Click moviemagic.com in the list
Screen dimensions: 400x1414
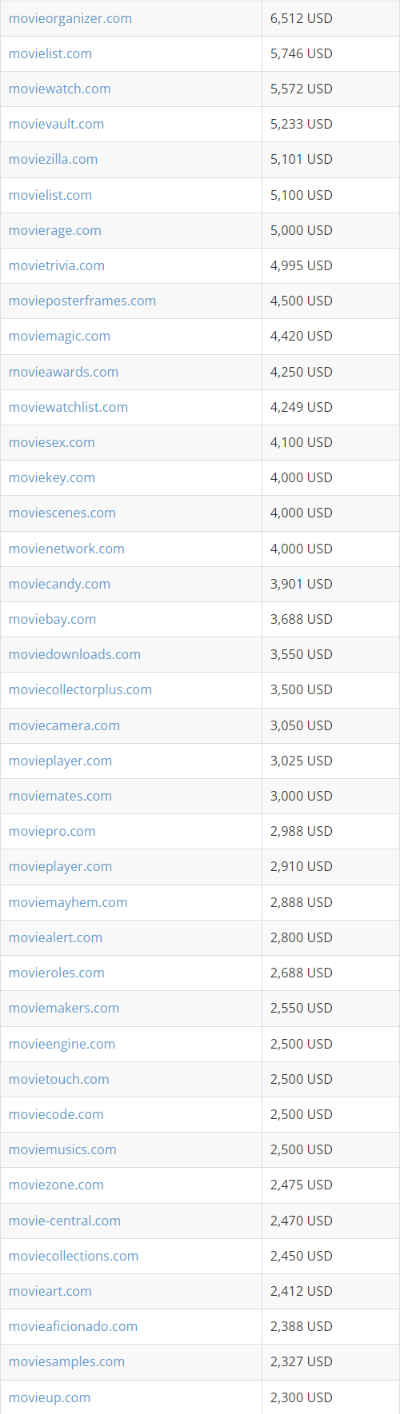pyautogui.click(x=59, y=336)
